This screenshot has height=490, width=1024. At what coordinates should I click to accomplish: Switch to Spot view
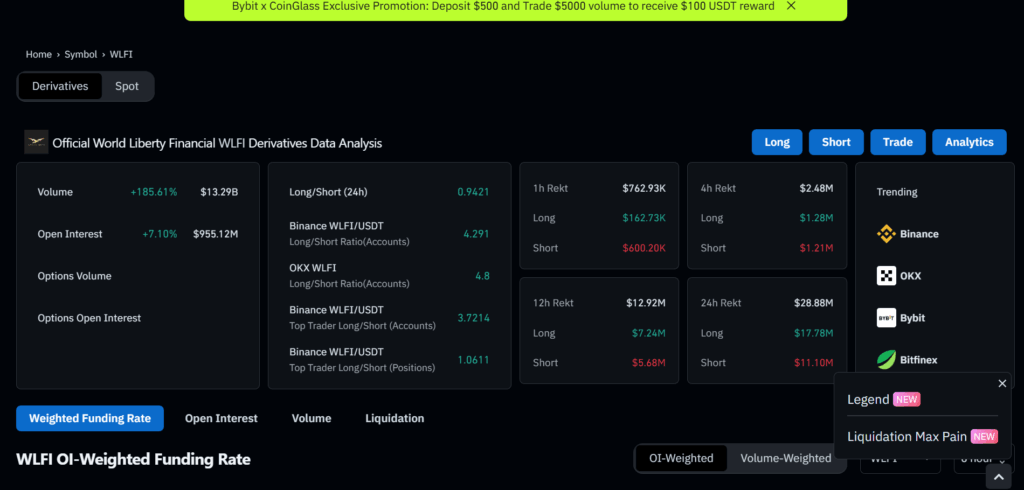pos(127,86)
